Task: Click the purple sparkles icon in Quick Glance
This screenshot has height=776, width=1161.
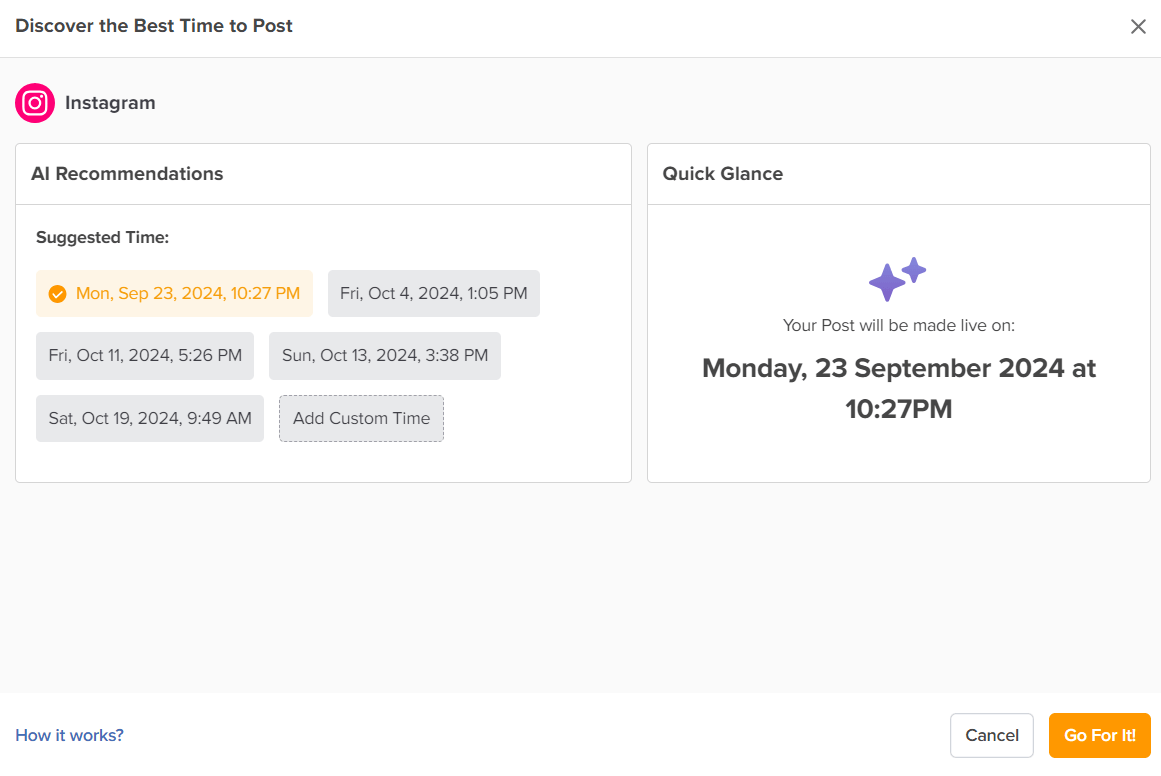Action: click(x=897, y=279)
